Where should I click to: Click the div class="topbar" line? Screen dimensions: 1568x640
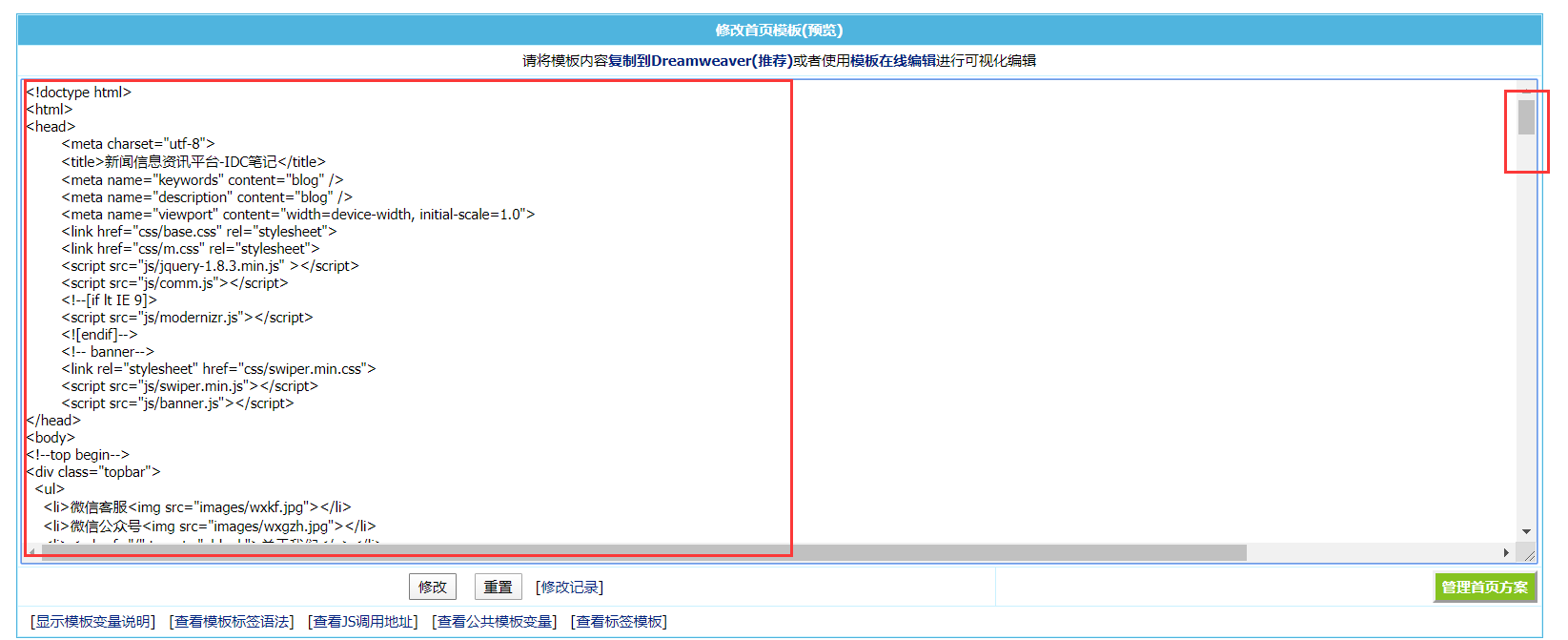(x=93, y=472)
